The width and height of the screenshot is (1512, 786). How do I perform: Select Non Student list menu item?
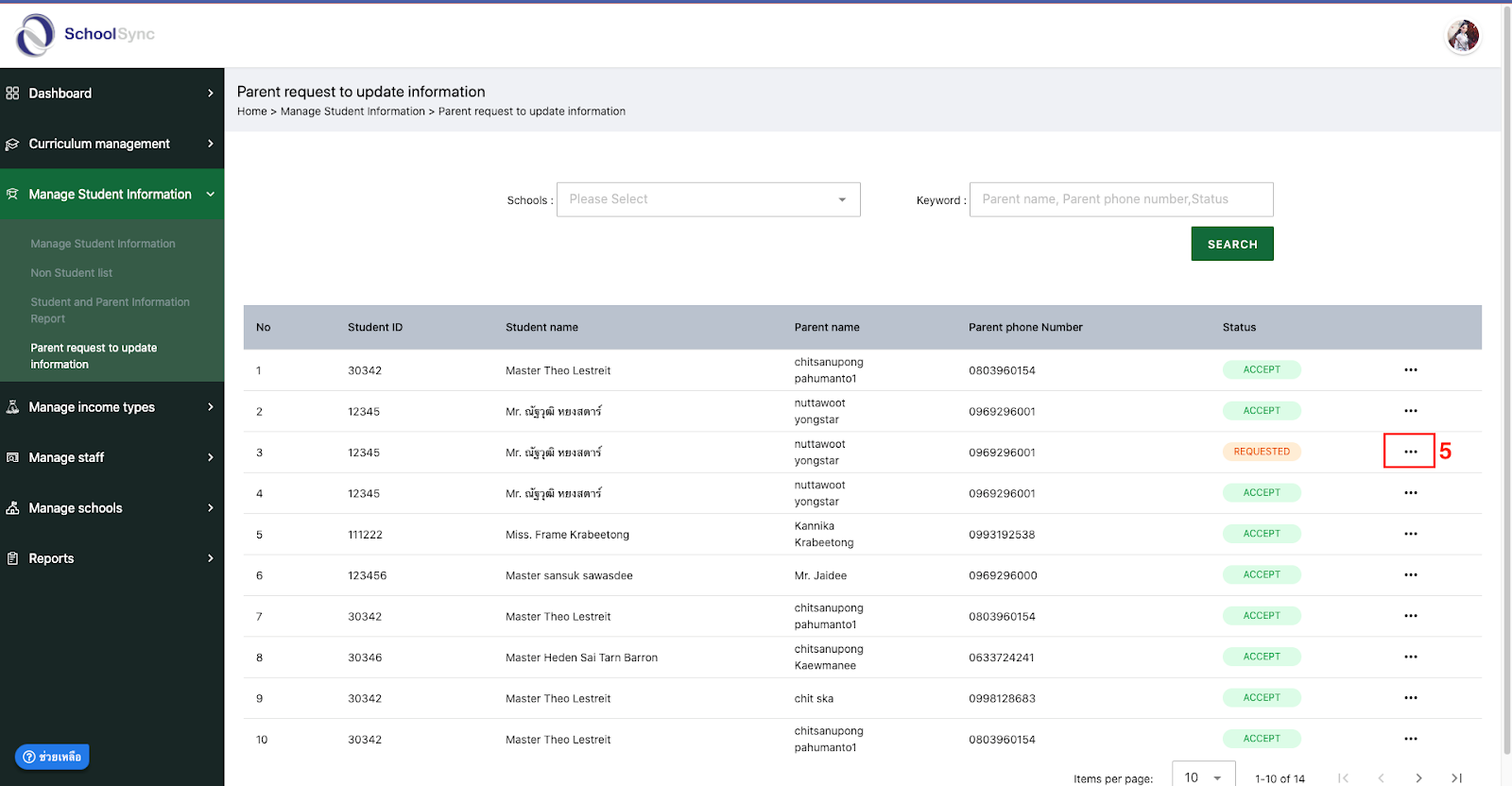(72, 273)
